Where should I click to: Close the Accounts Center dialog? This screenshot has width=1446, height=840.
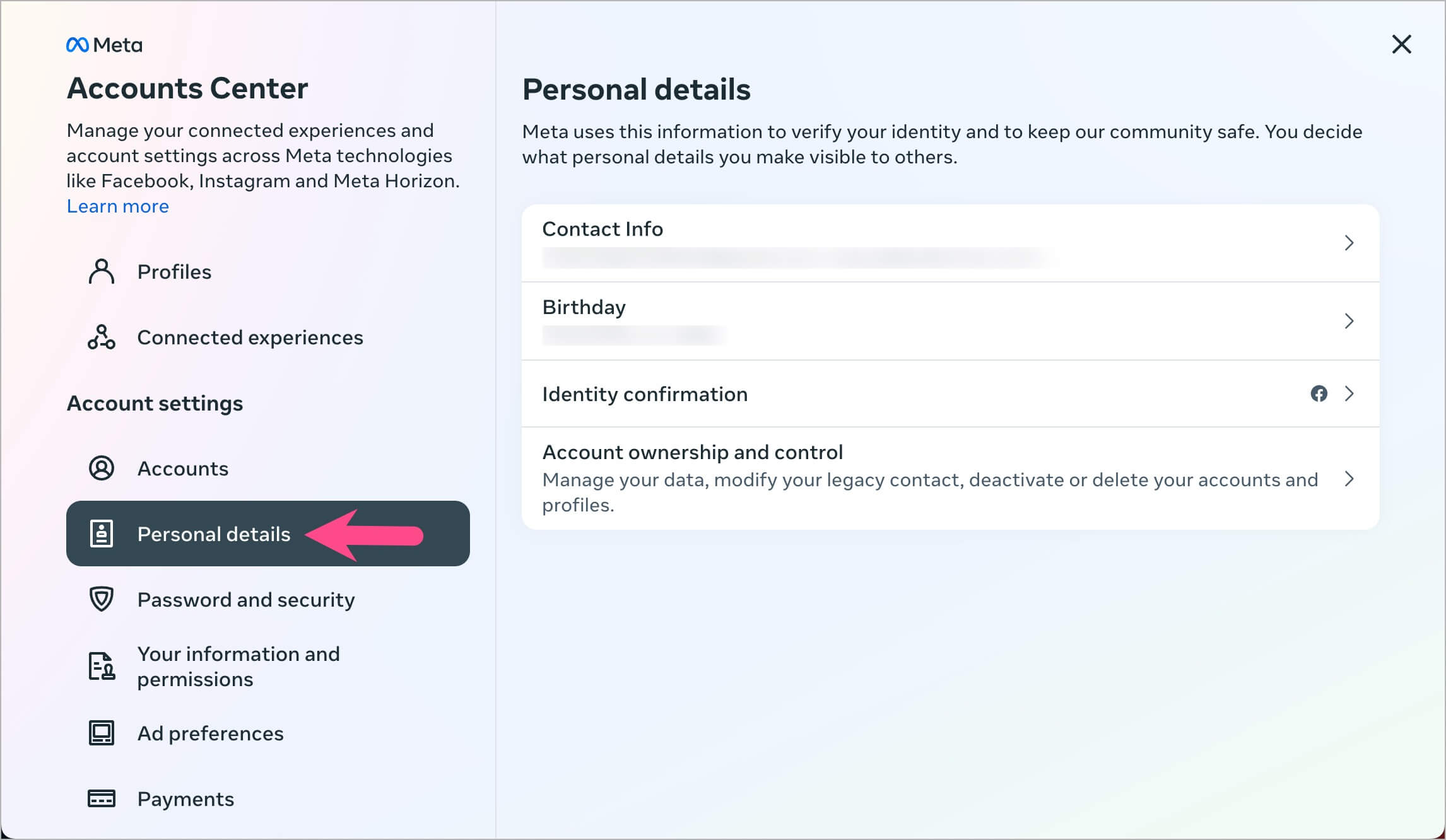(1401, 44)
